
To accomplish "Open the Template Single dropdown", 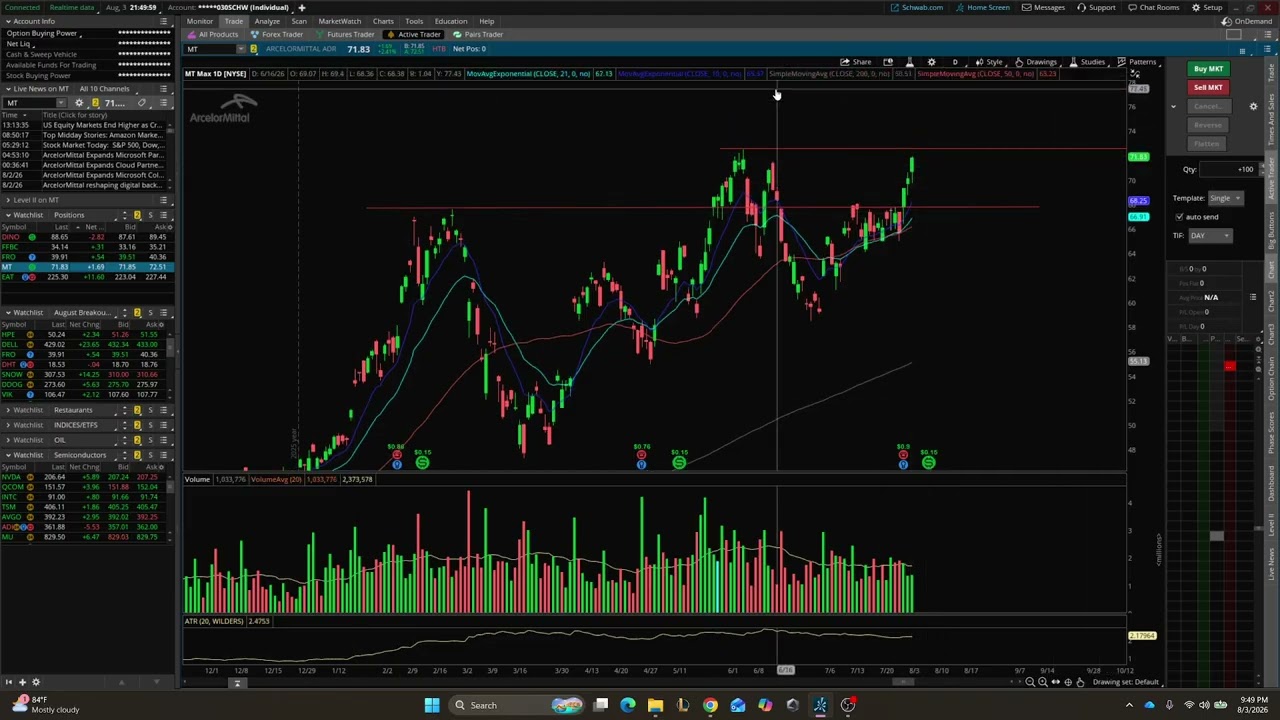I will [1225, 198].
